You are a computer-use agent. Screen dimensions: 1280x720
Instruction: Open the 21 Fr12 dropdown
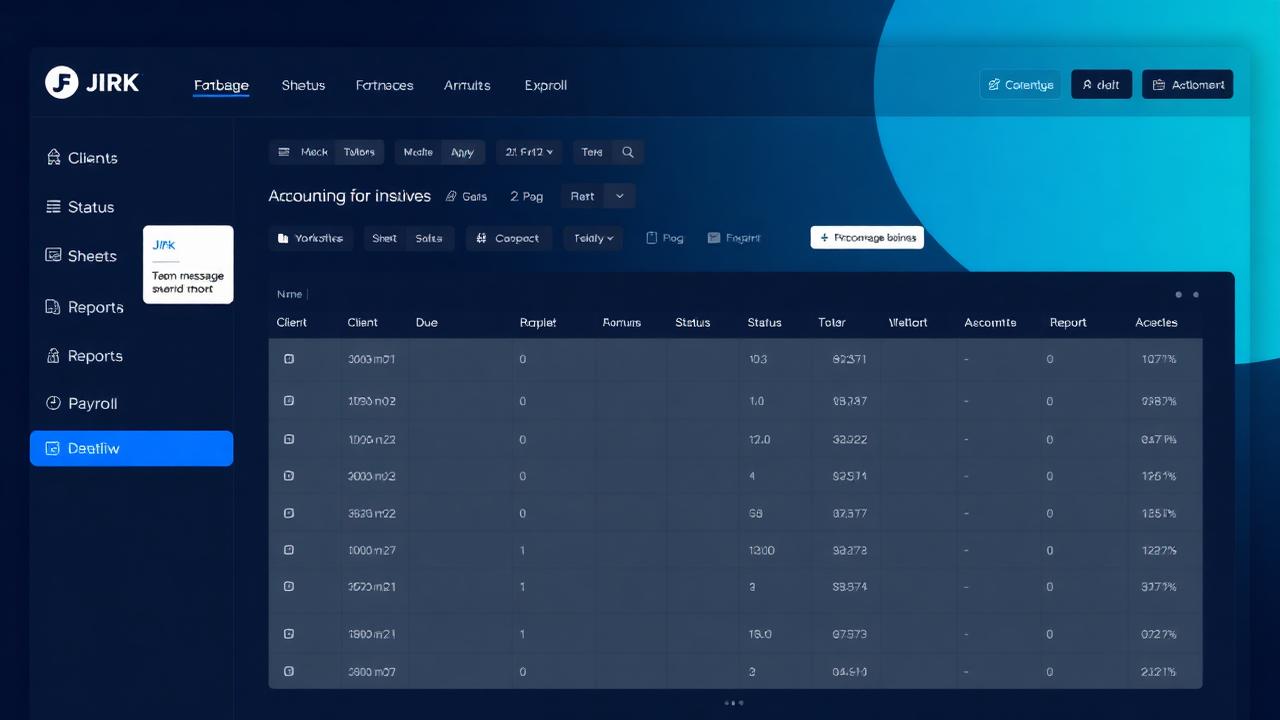point(529,152)
